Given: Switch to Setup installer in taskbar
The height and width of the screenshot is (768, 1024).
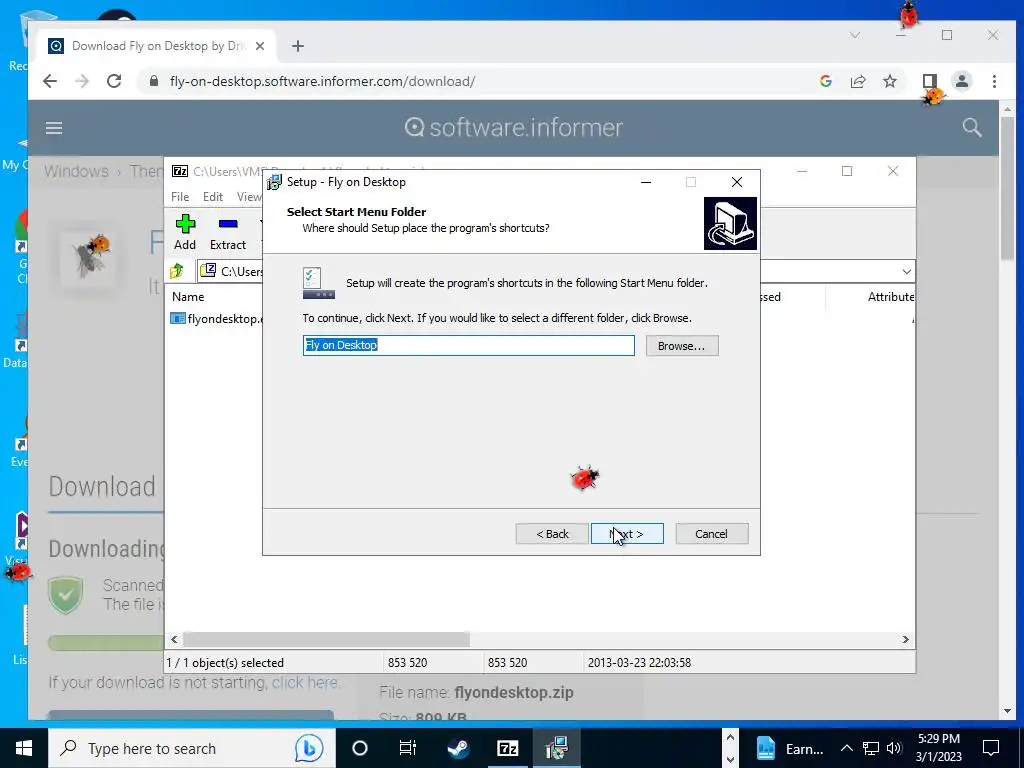Looking at the screenshot, I should click(x=557, y=748).
